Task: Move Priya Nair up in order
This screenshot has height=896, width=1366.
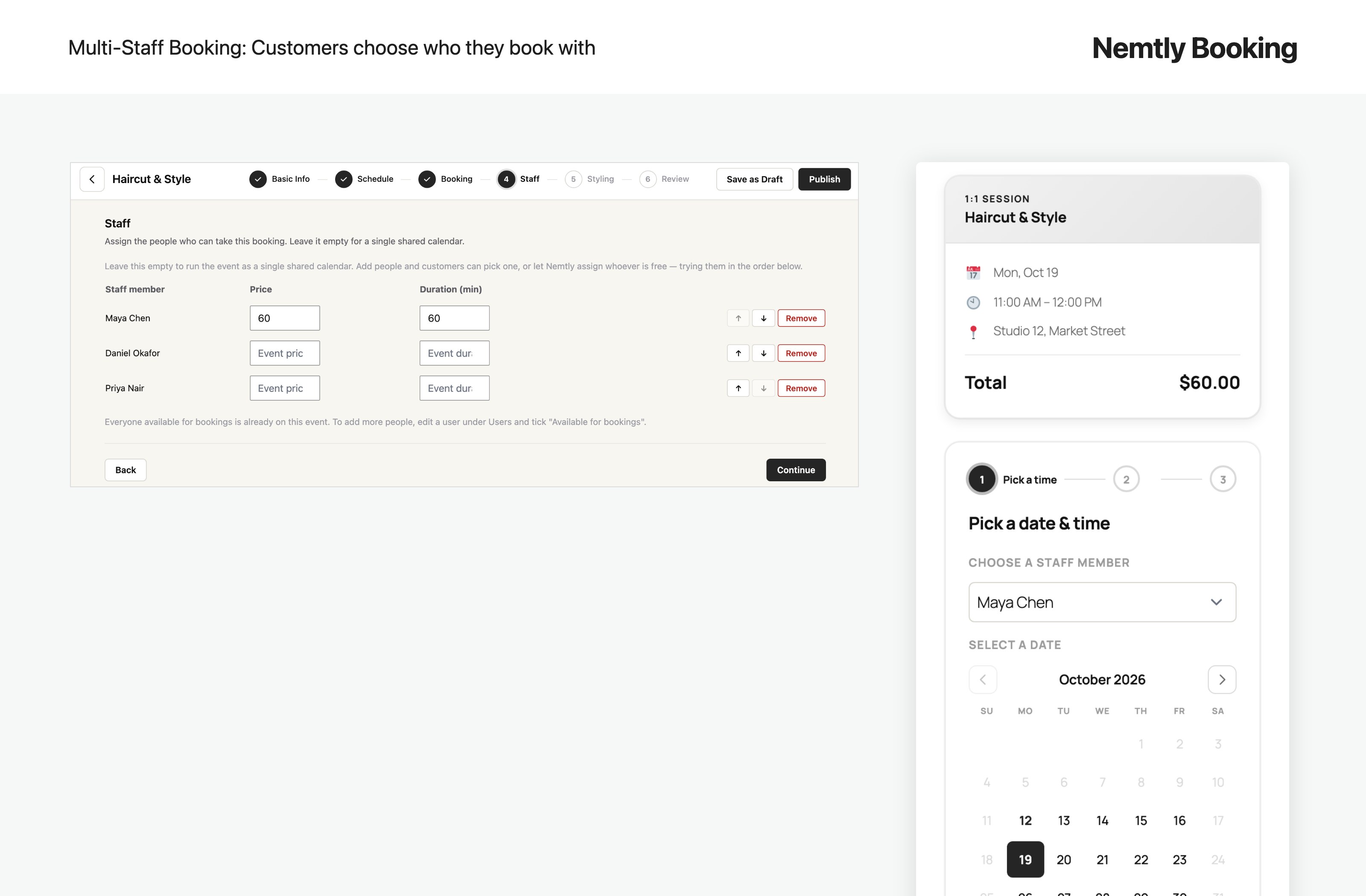Action: [738, 388]
